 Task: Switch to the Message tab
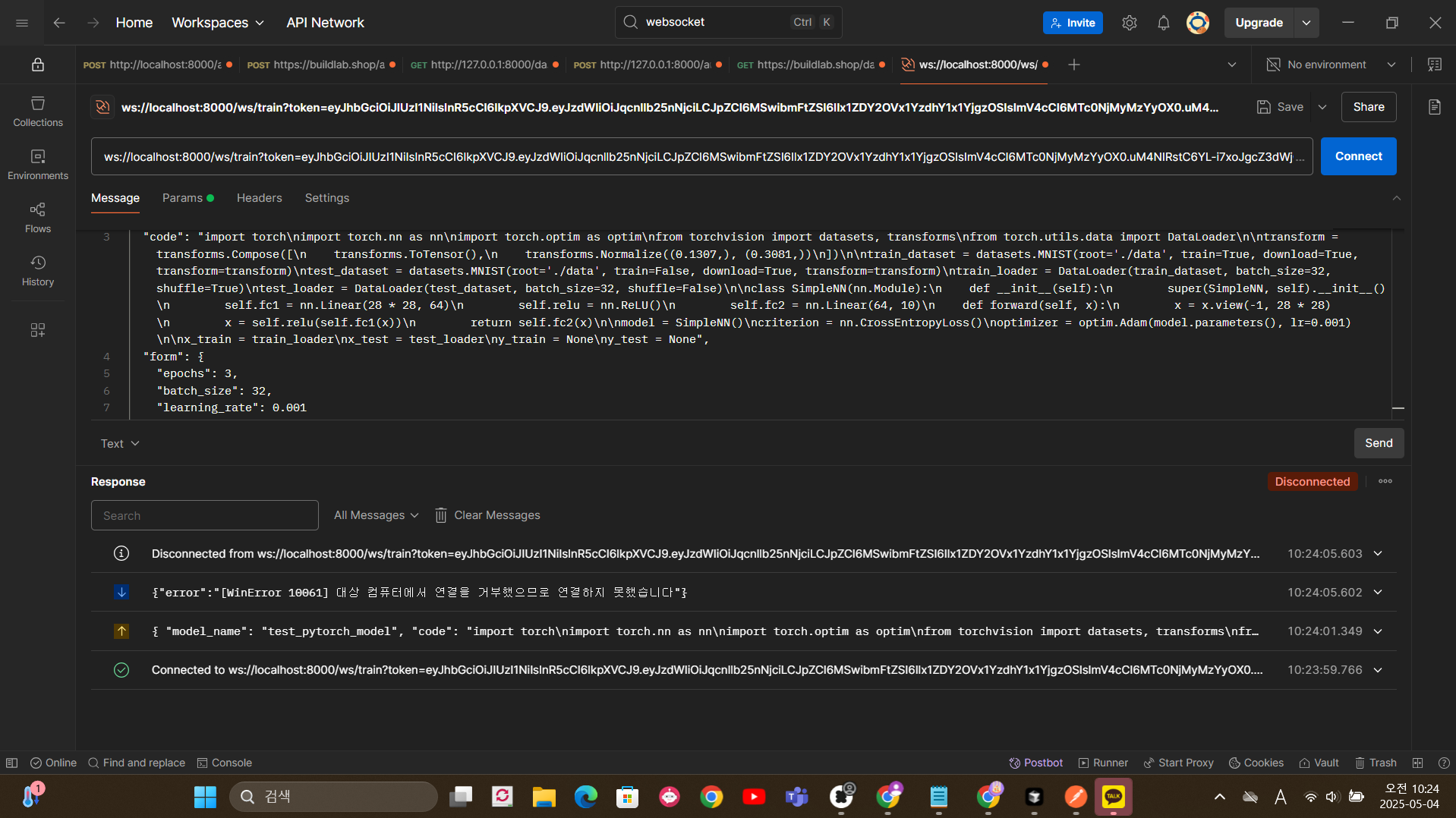(115, 198)
